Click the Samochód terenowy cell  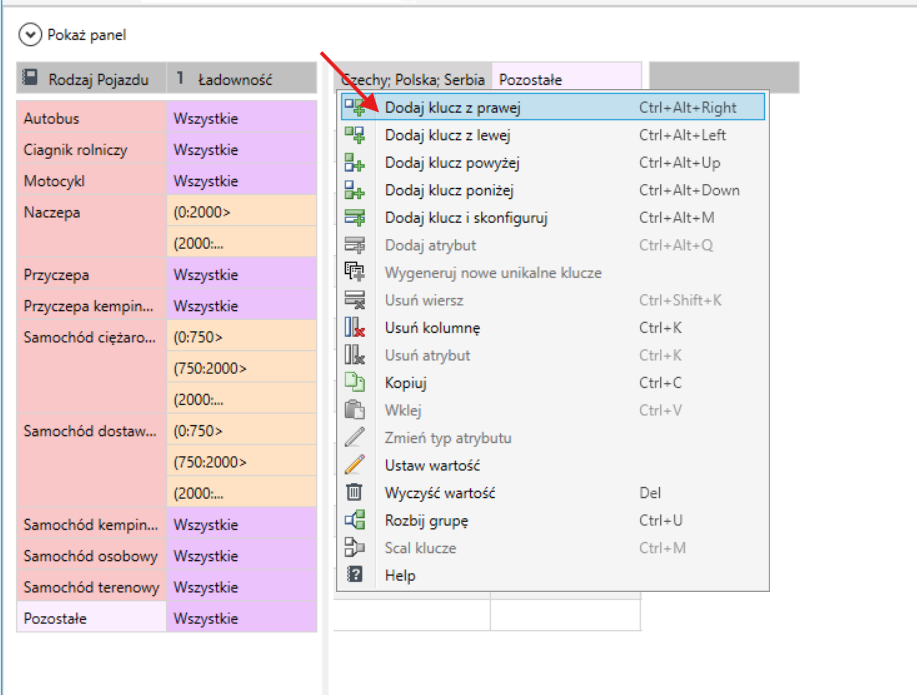[92, 587]
